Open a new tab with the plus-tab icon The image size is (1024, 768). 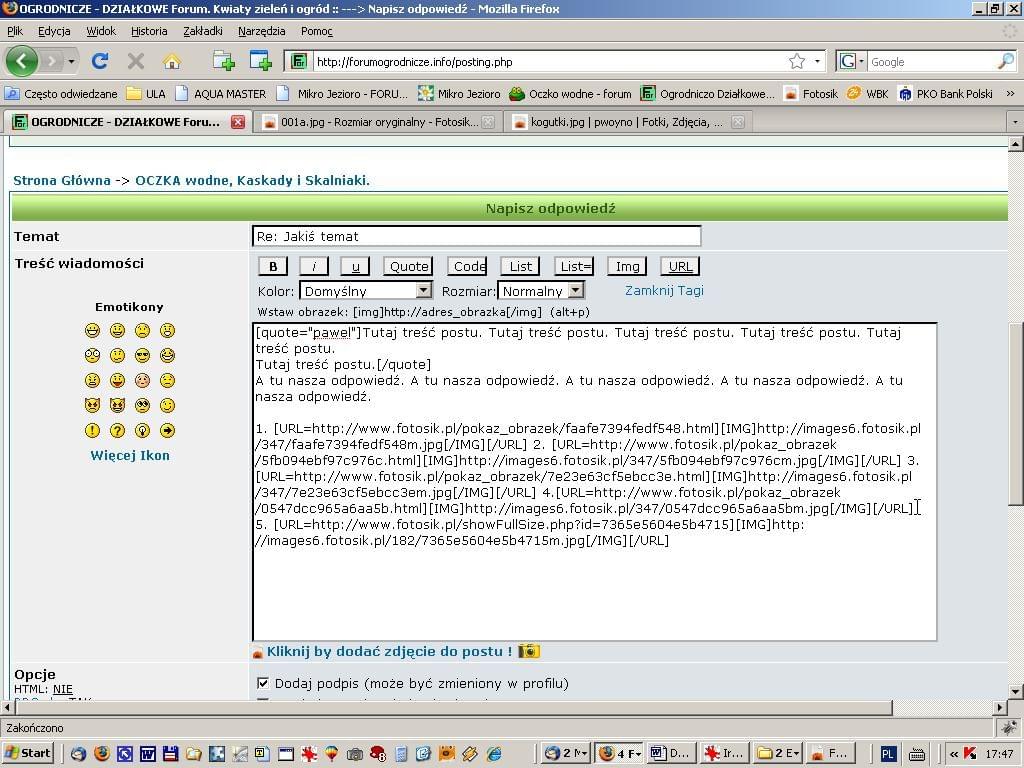coord(223,61)
